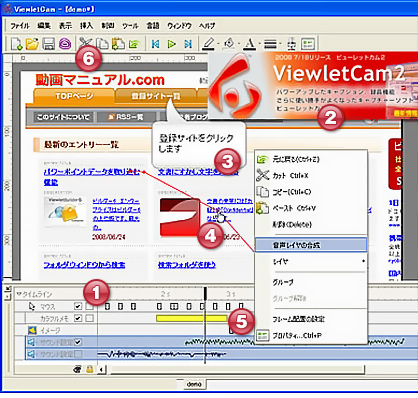Image resolution: width=418 pixels, height=398 pixels.
Task: Click the align/distribute icon in toolbar
Action: pyautogui.click(x=292, y=44)
